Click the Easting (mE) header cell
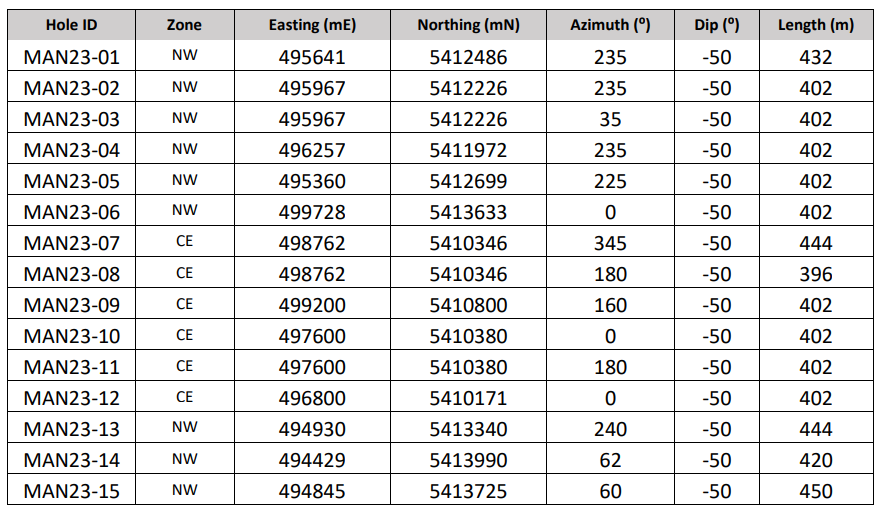Image resolution: width=883 pixels, height=514 pixels. (312, 25)
